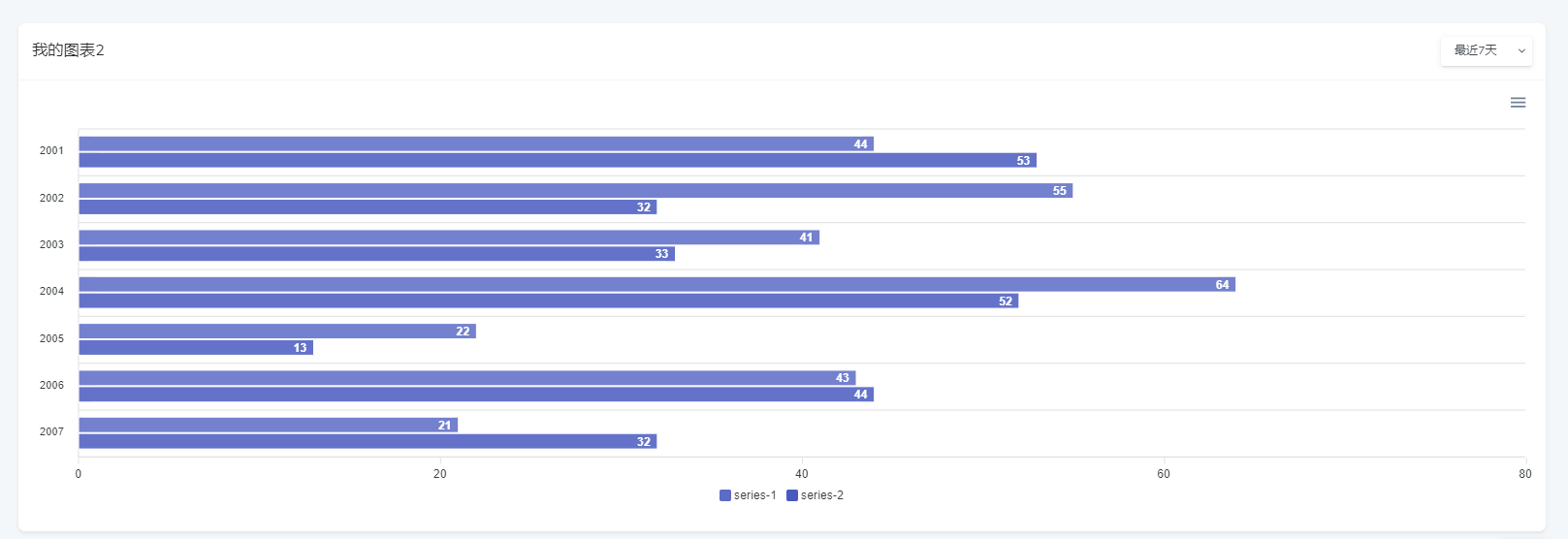Click the 2004 bar showing 52
This screenshot has height=539, width=1568.
548,301
